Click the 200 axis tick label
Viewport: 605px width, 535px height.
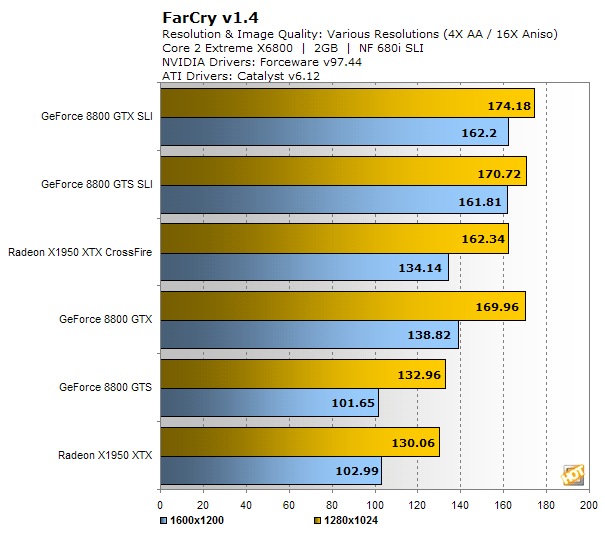click(x=588, y=505)
